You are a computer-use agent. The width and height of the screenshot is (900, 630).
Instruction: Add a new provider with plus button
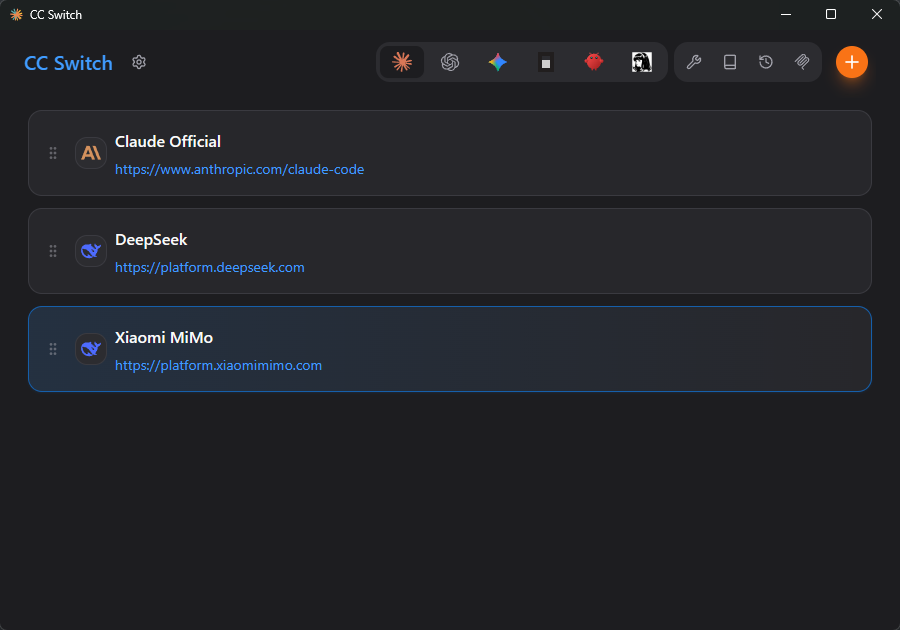point(852,62)
